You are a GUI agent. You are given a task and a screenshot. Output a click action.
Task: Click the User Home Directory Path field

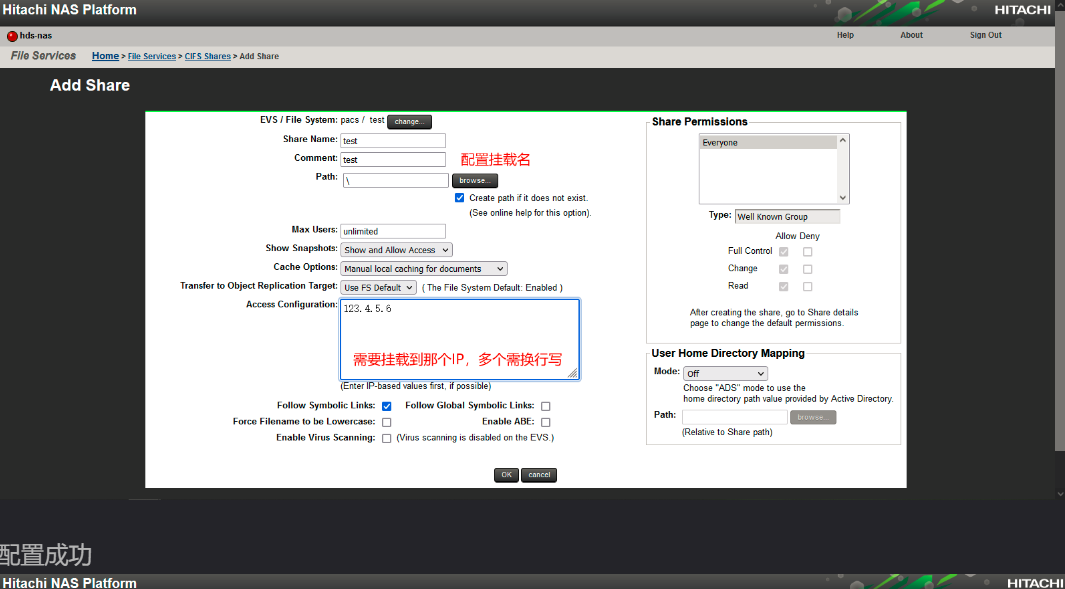coord(735,417)
